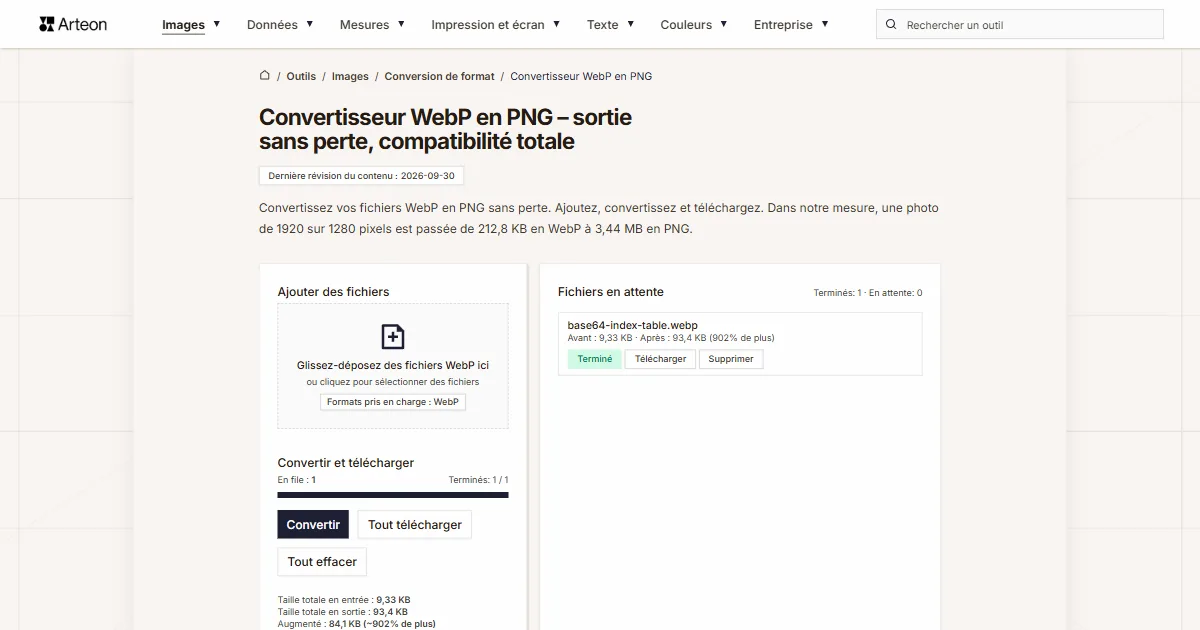
Task: Click Taille totale en entrée : 9,33 KB
Action: [x=344, y=600]
